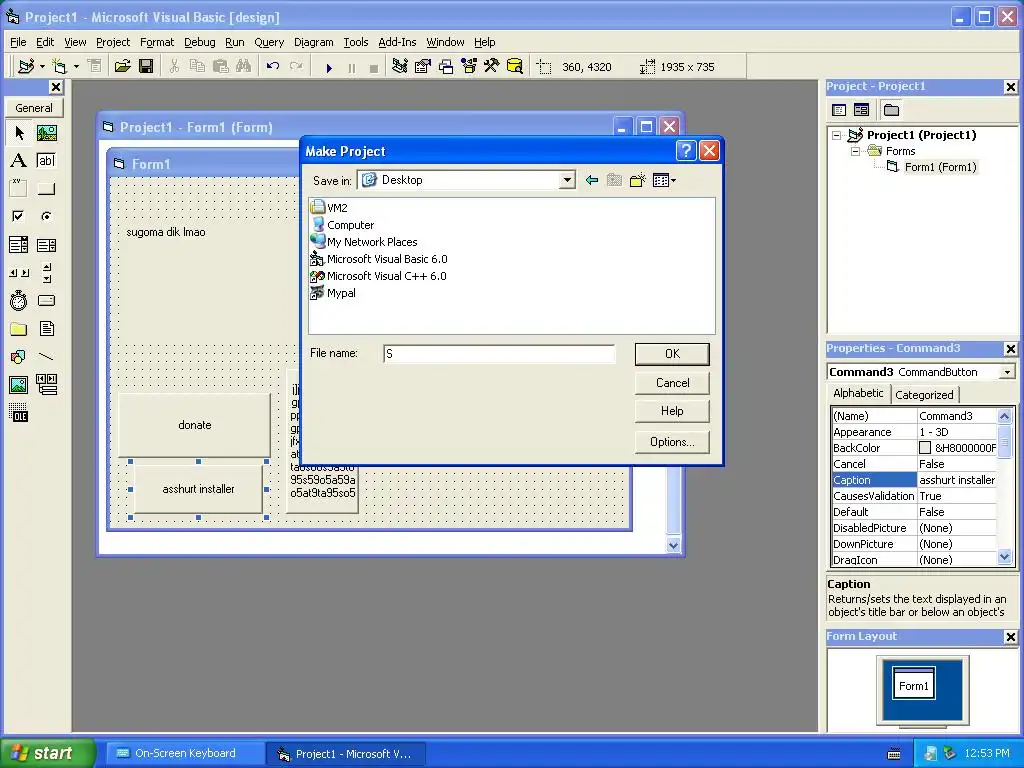This screenshot has width=1024, height=768.
Task: Open Properties Window from the toolbar
Action: [x=423, y=67]
